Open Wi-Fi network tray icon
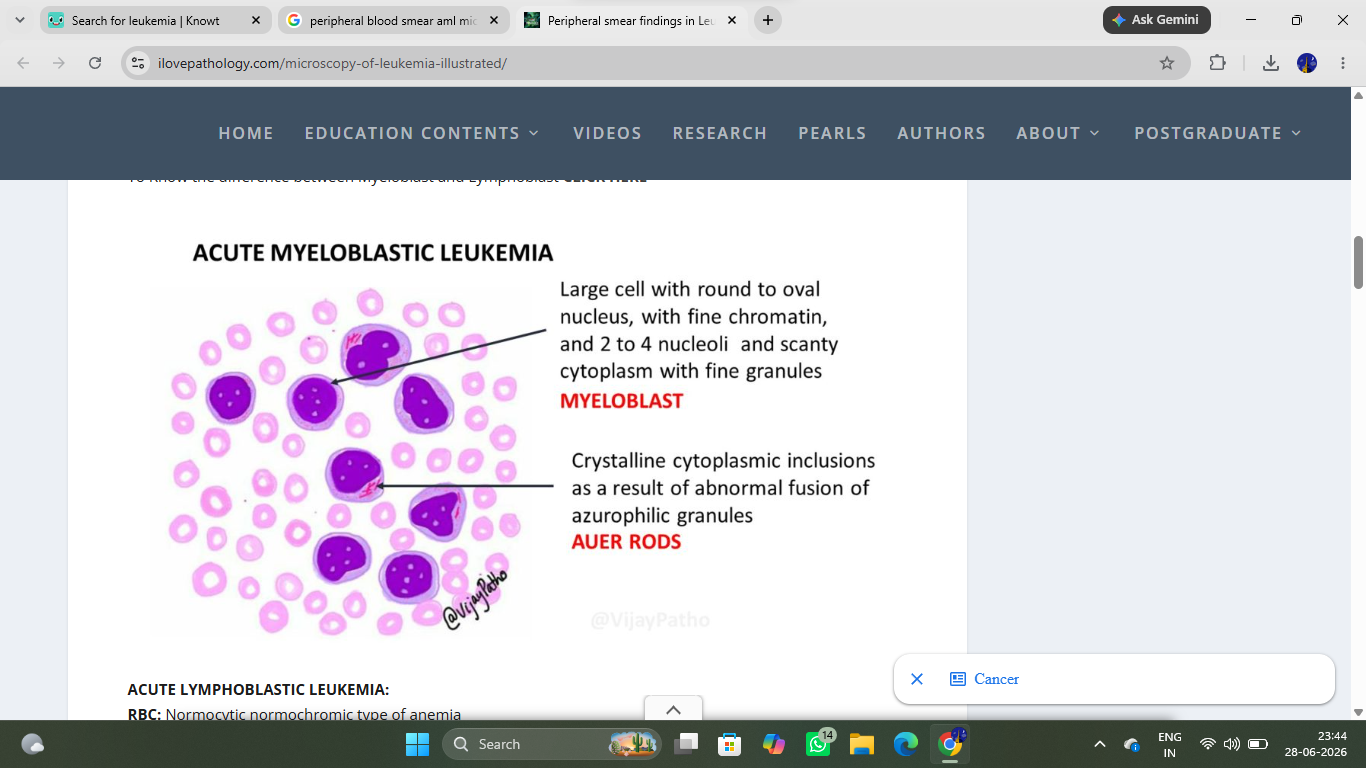Image resolution: width=1366 pixels, height=768 pixels. pos(1208,744)
